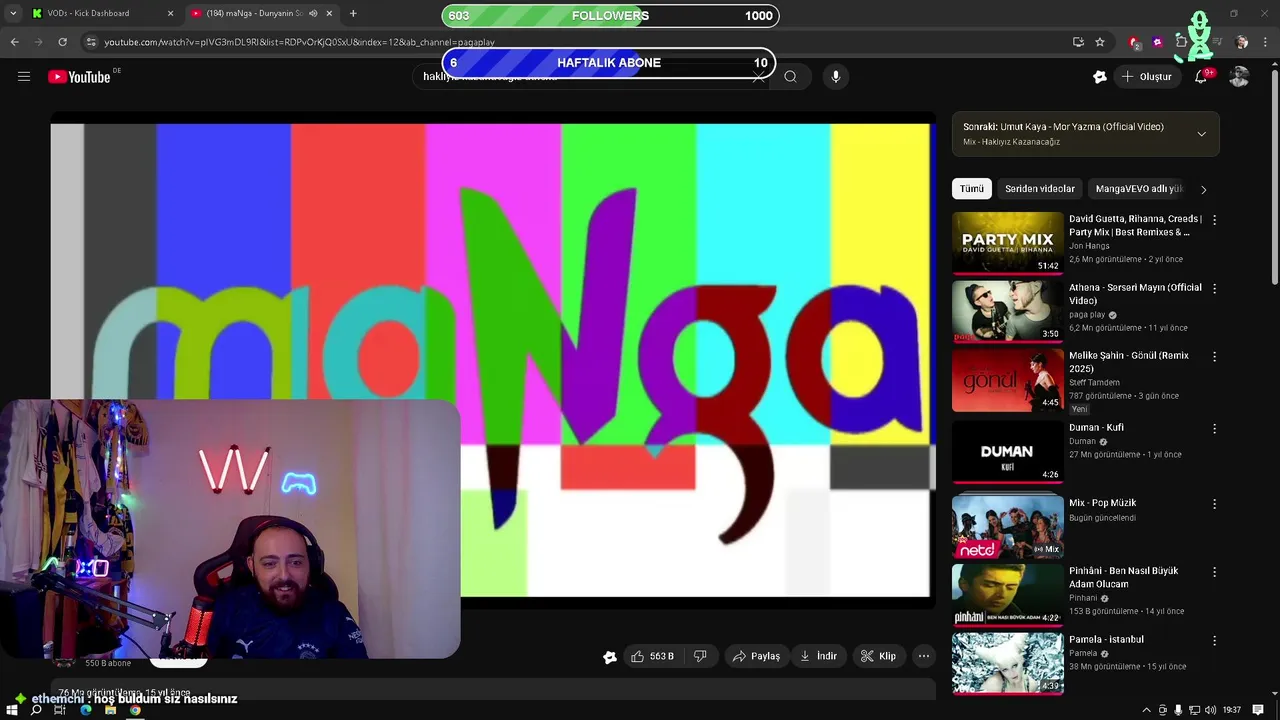Open media controls icon in Chrome toolbar

point(1219,42)
